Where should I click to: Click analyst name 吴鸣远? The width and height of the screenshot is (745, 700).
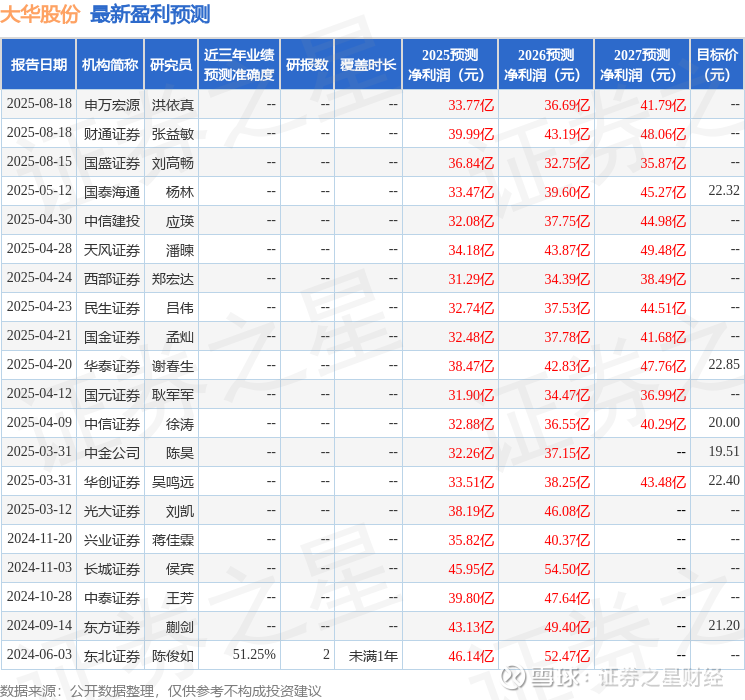click(x=172, y=481)
